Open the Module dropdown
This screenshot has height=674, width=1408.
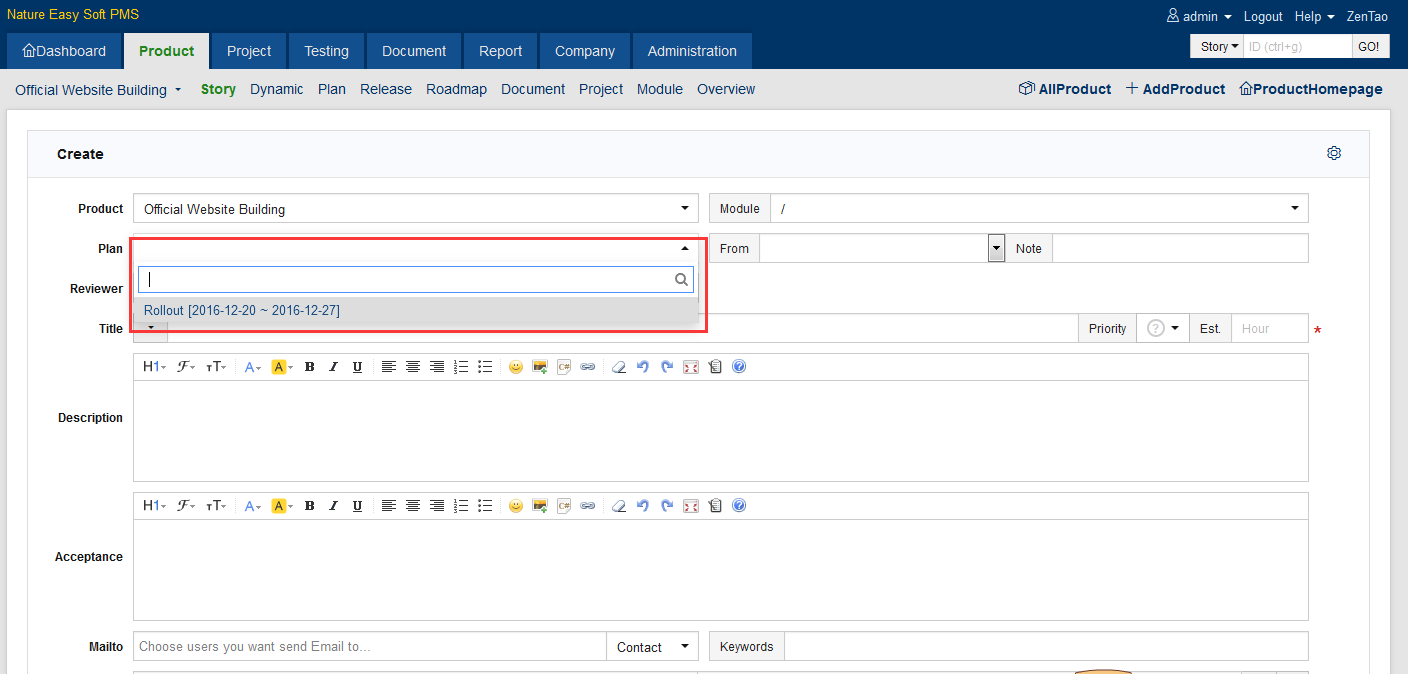[x=1038, y=209]
